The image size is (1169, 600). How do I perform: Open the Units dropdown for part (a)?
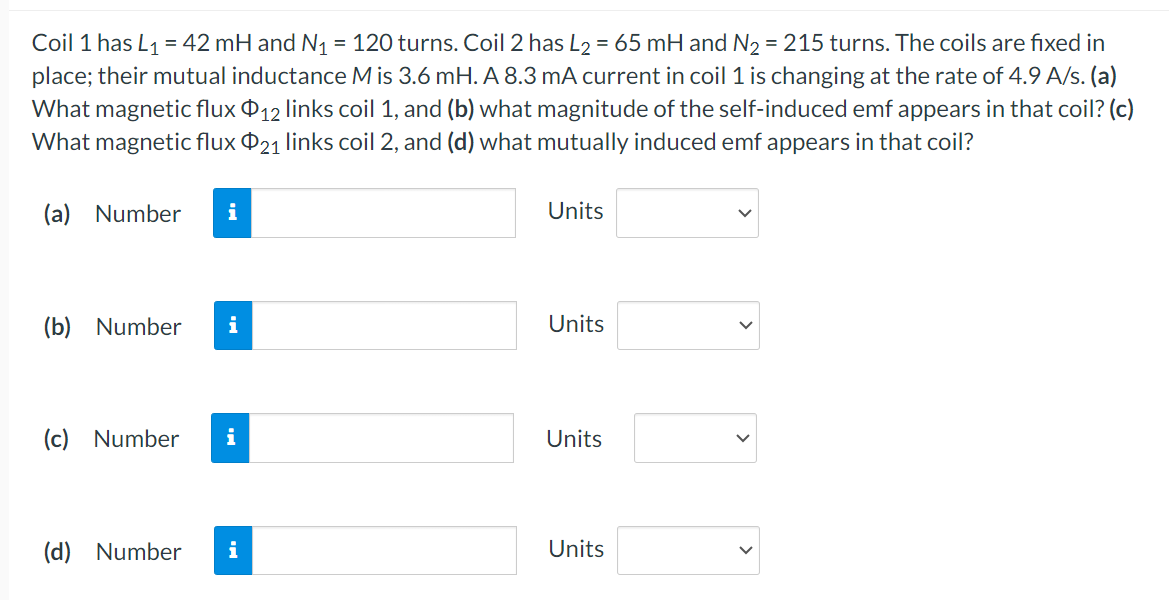tap(687, 213)
